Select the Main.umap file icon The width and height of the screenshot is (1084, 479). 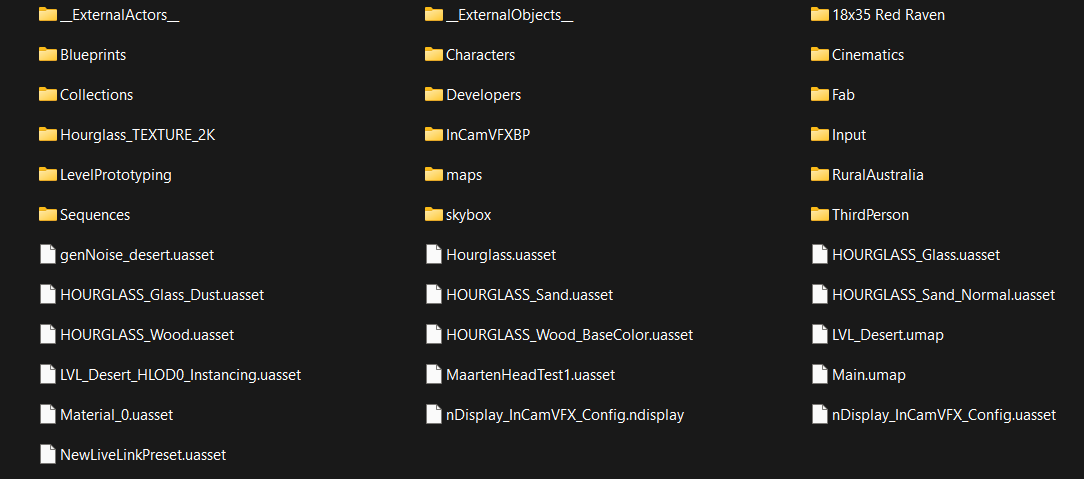pyautogui.click(x=820, y=375)
